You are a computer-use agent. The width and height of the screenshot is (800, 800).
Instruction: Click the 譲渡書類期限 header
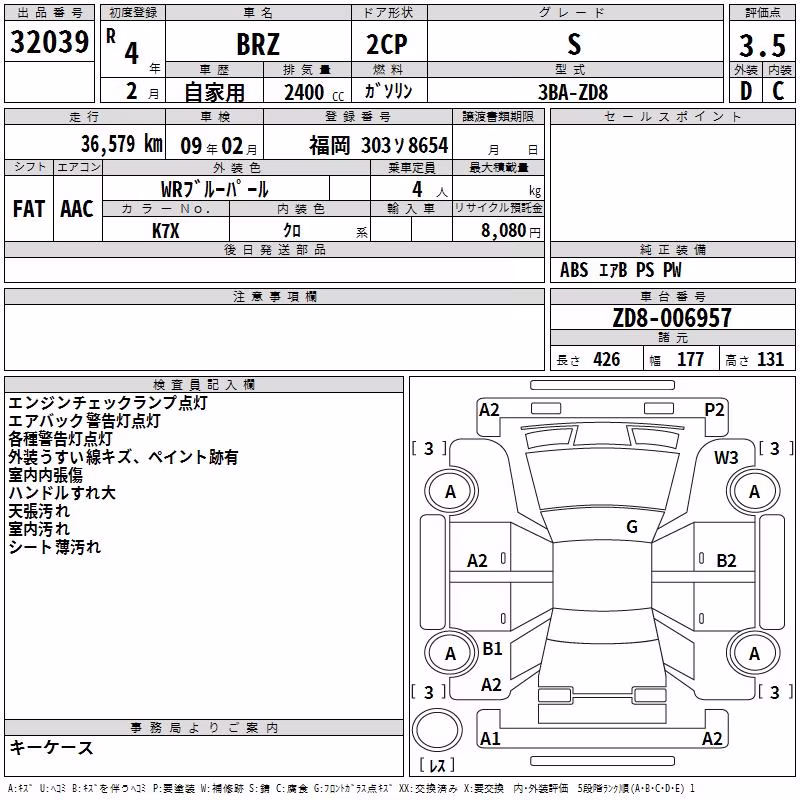[x=498, y=117]
